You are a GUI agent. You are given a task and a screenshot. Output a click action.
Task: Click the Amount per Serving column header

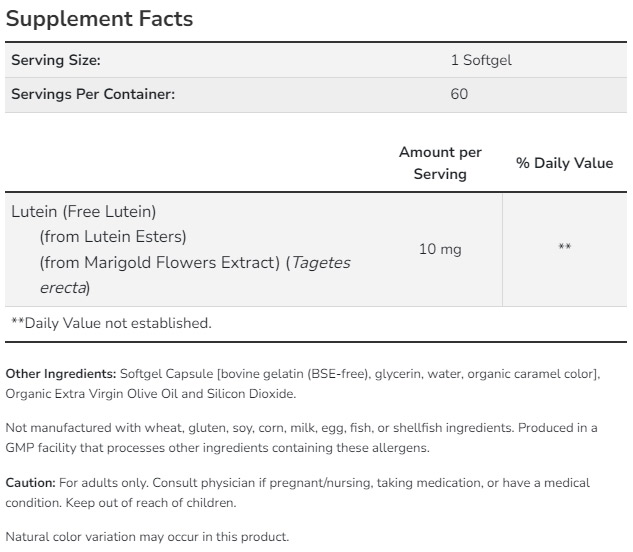tap(440, 163)
